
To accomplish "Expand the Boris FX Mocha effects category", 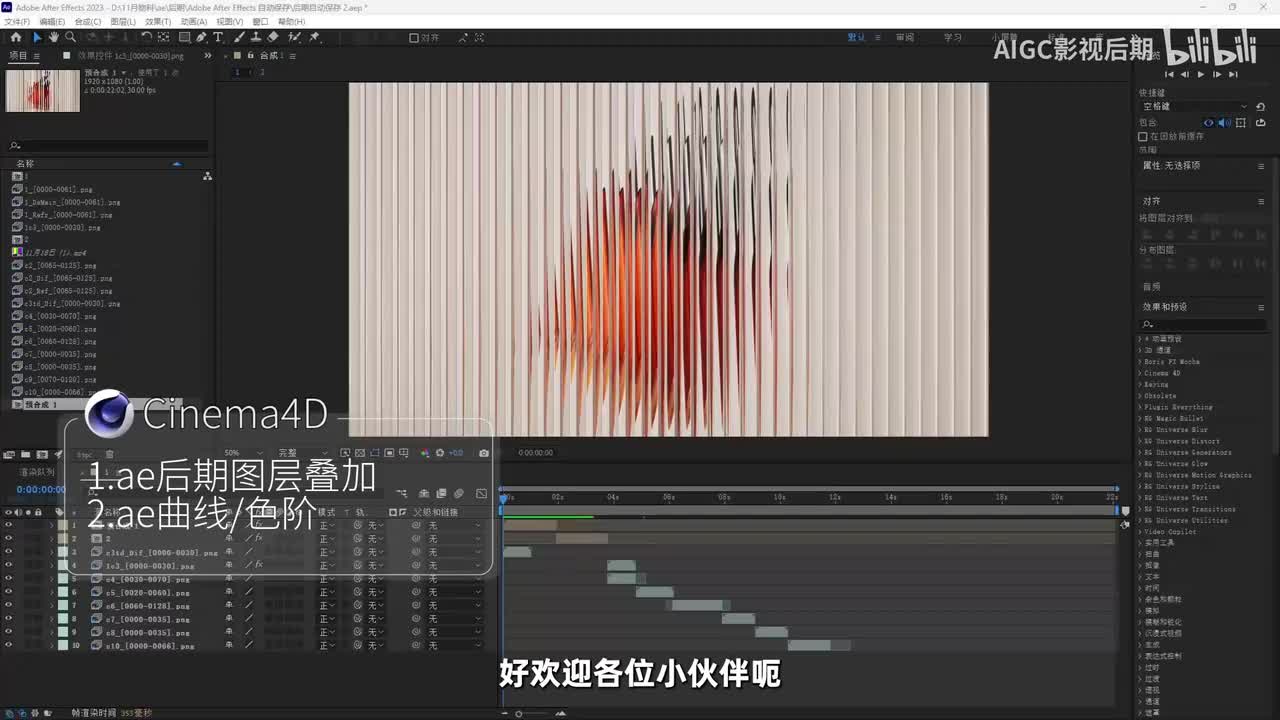I will pos(1139,362).
